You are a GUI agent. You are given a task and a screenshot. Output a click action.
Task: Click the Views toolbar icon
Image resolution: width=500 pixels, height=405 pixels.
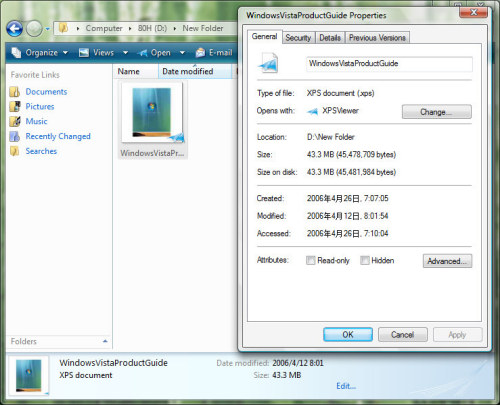coord(84,53)
